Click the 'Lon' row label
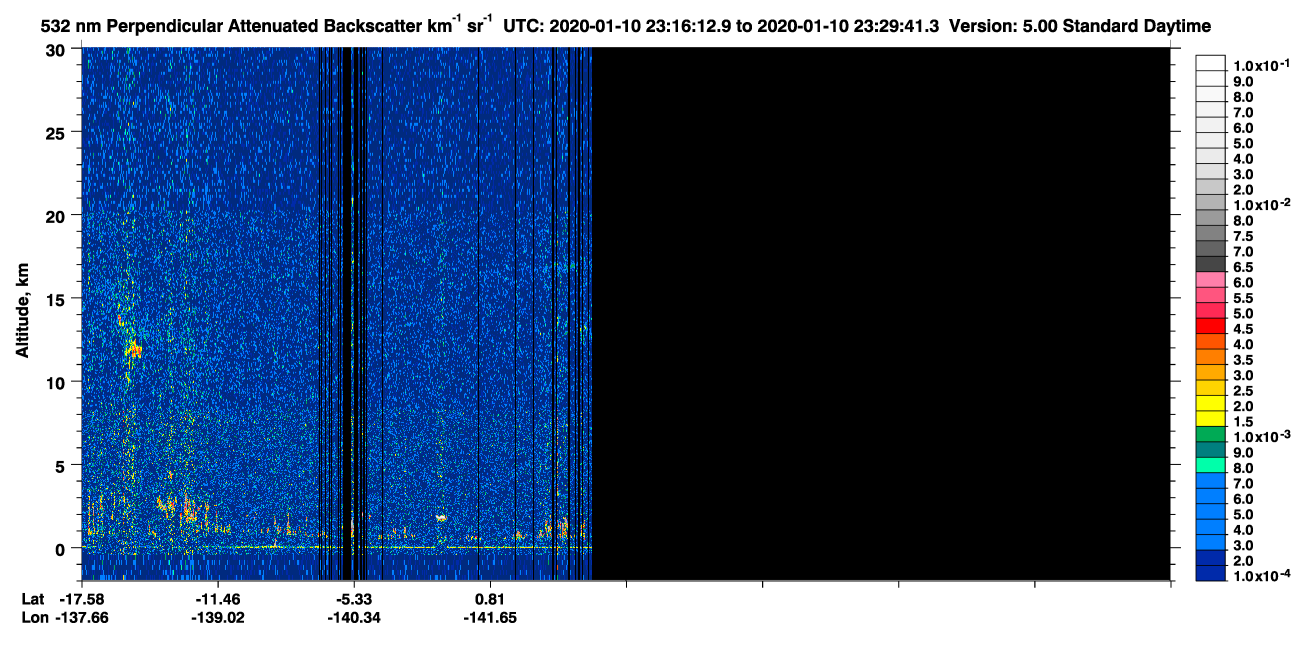The height and width of the screenshot is (667, 1300). coord(34,618)
